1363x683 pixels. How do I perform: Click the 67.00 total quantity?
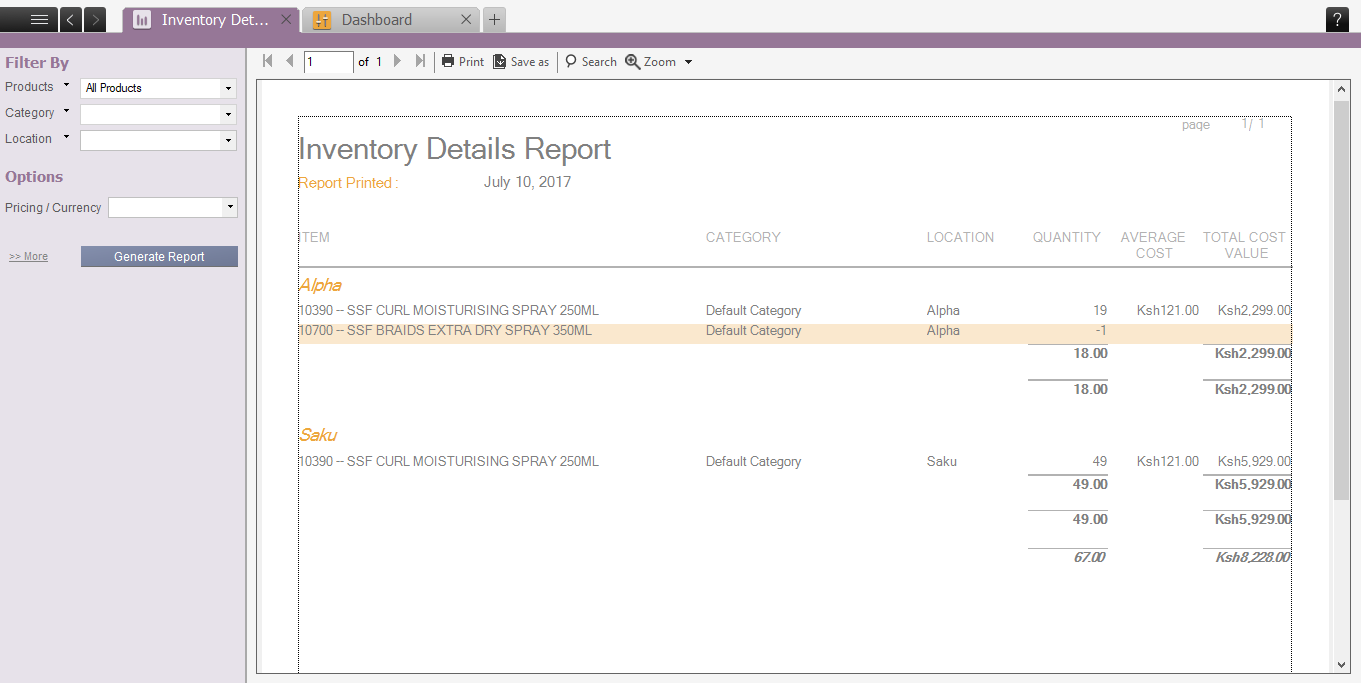(x=1089, y=557)
